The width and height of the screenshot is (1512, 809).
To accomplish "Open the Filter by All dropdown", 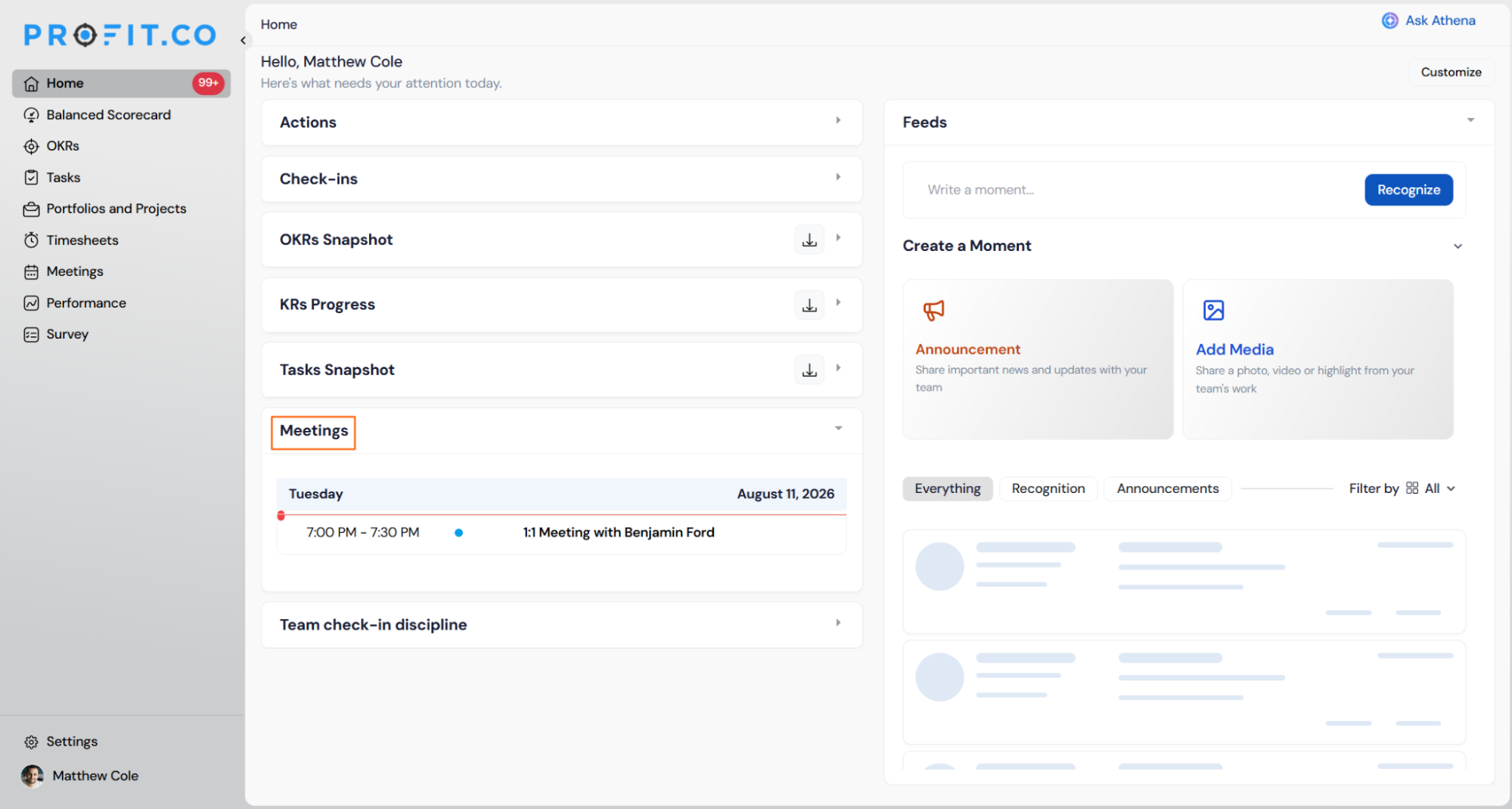I will click(1440, 488).
